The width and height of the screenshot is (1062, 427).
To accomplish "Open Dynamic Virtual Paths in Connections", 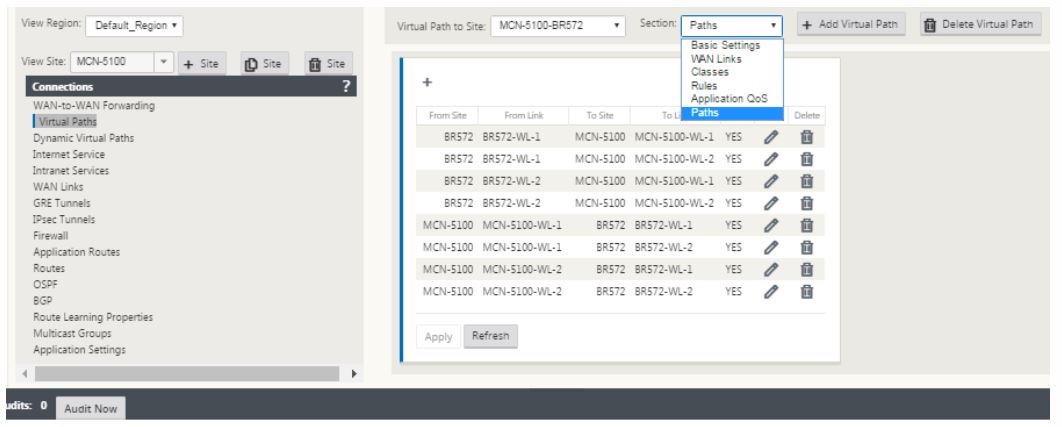I will point(83,138).
